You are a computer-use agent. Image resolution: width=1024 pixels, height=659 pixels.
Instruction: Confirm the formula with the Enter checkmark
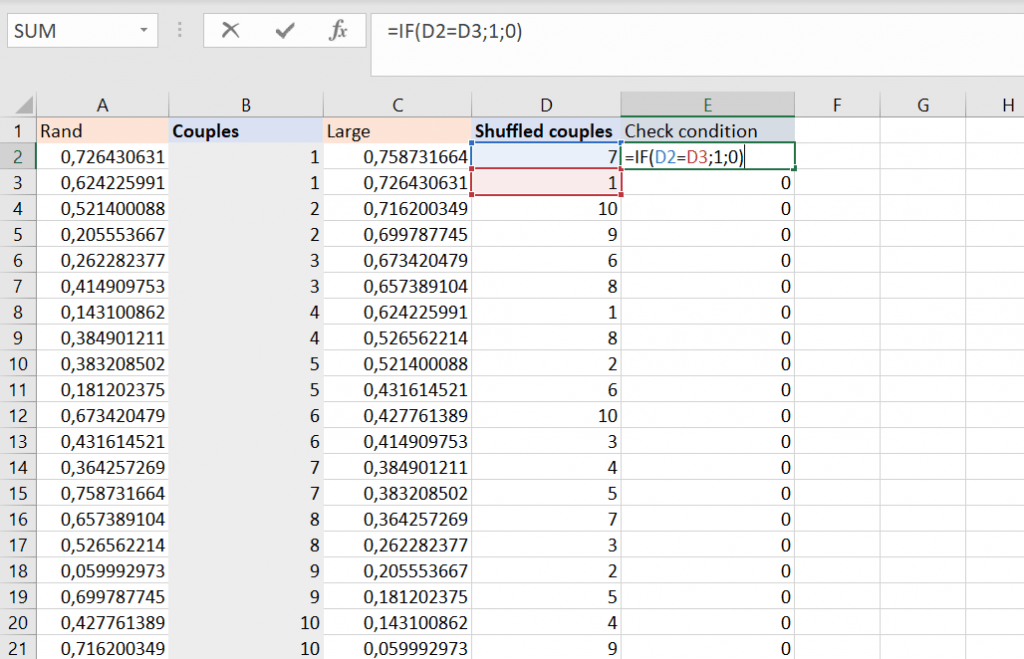285,31
